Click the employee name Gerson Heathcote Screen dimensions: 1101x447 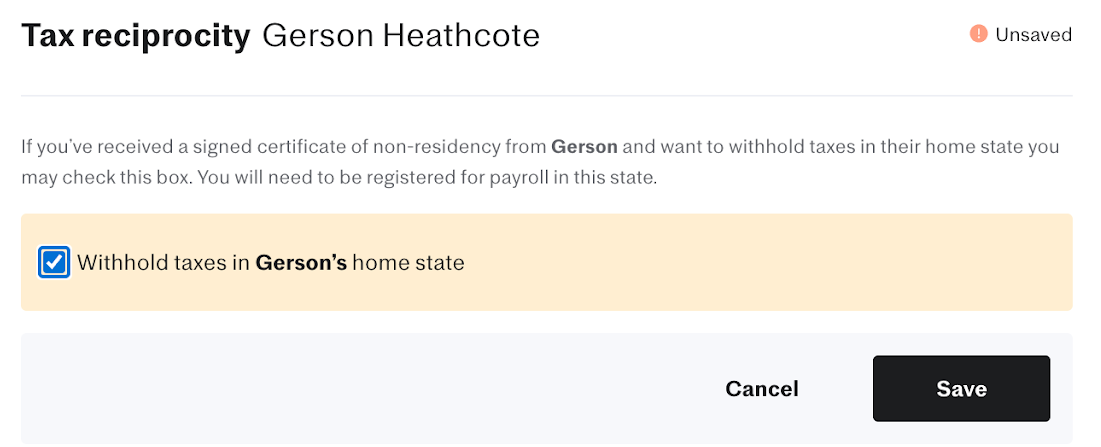click(400, 36)
